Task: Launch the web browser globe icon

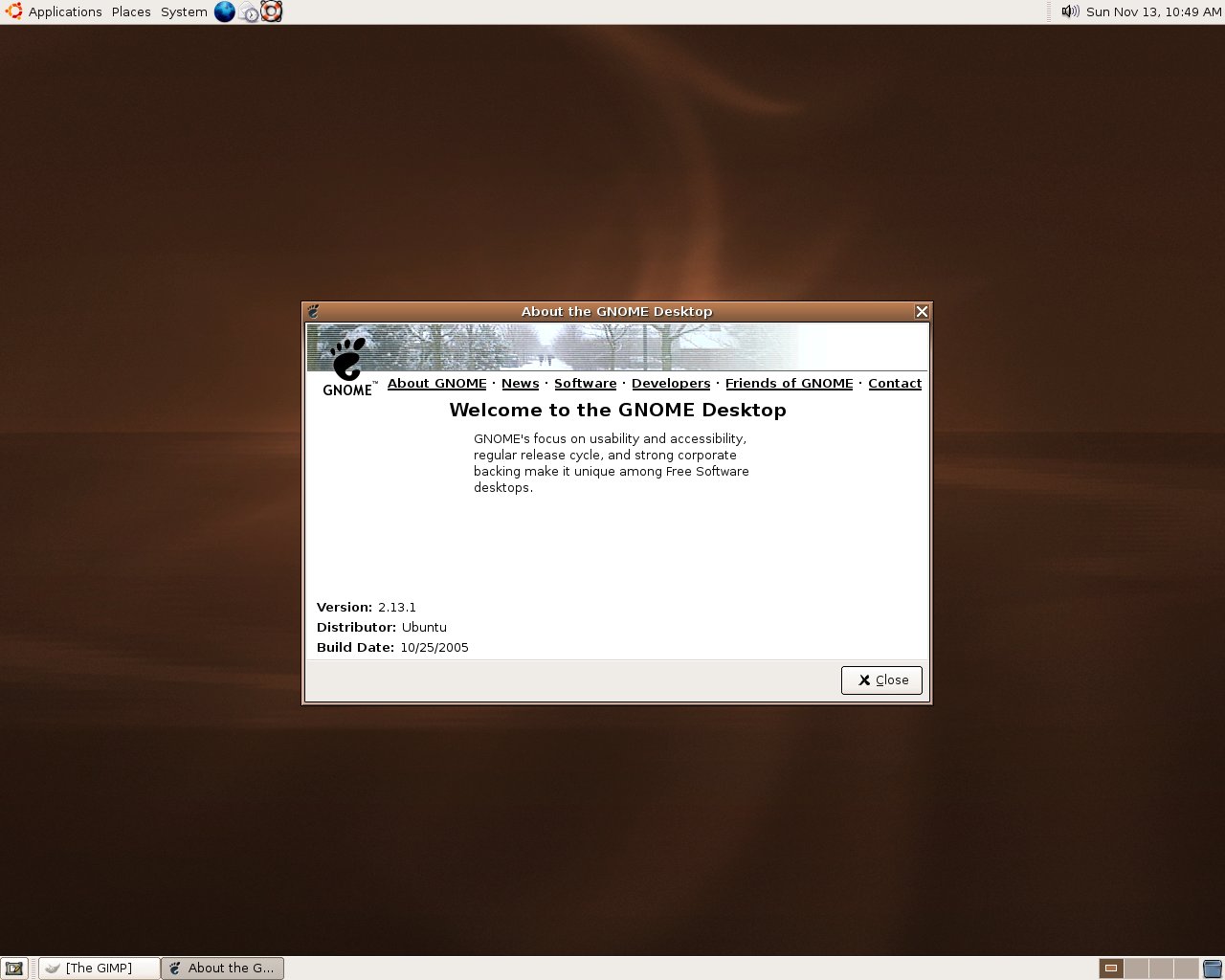Action: click(x=225, y=11)
